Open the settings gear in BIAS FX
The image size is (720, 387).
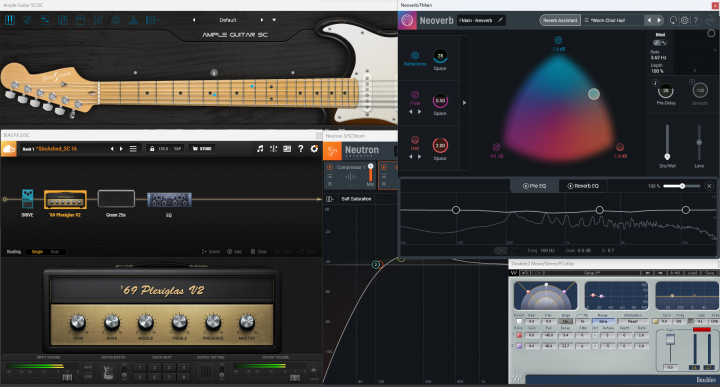click(x=314, y=149)
